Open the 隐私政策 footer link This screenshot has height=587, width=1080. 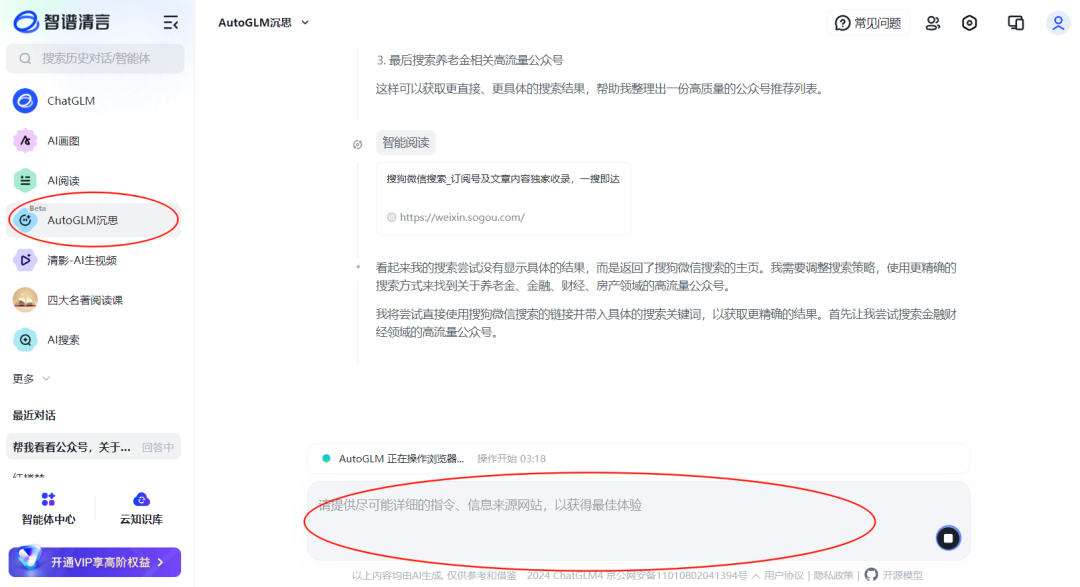pyautogui.click(x=833, y=575)
